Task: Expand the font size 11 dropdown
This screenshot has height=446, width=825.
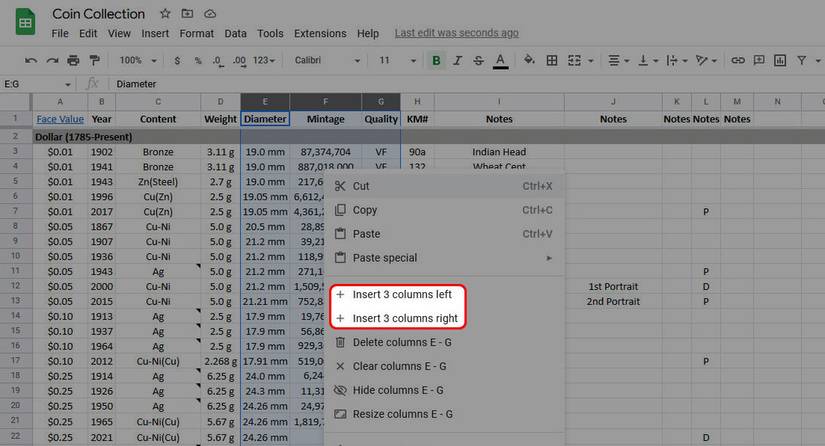Action: tap(393, 61)
